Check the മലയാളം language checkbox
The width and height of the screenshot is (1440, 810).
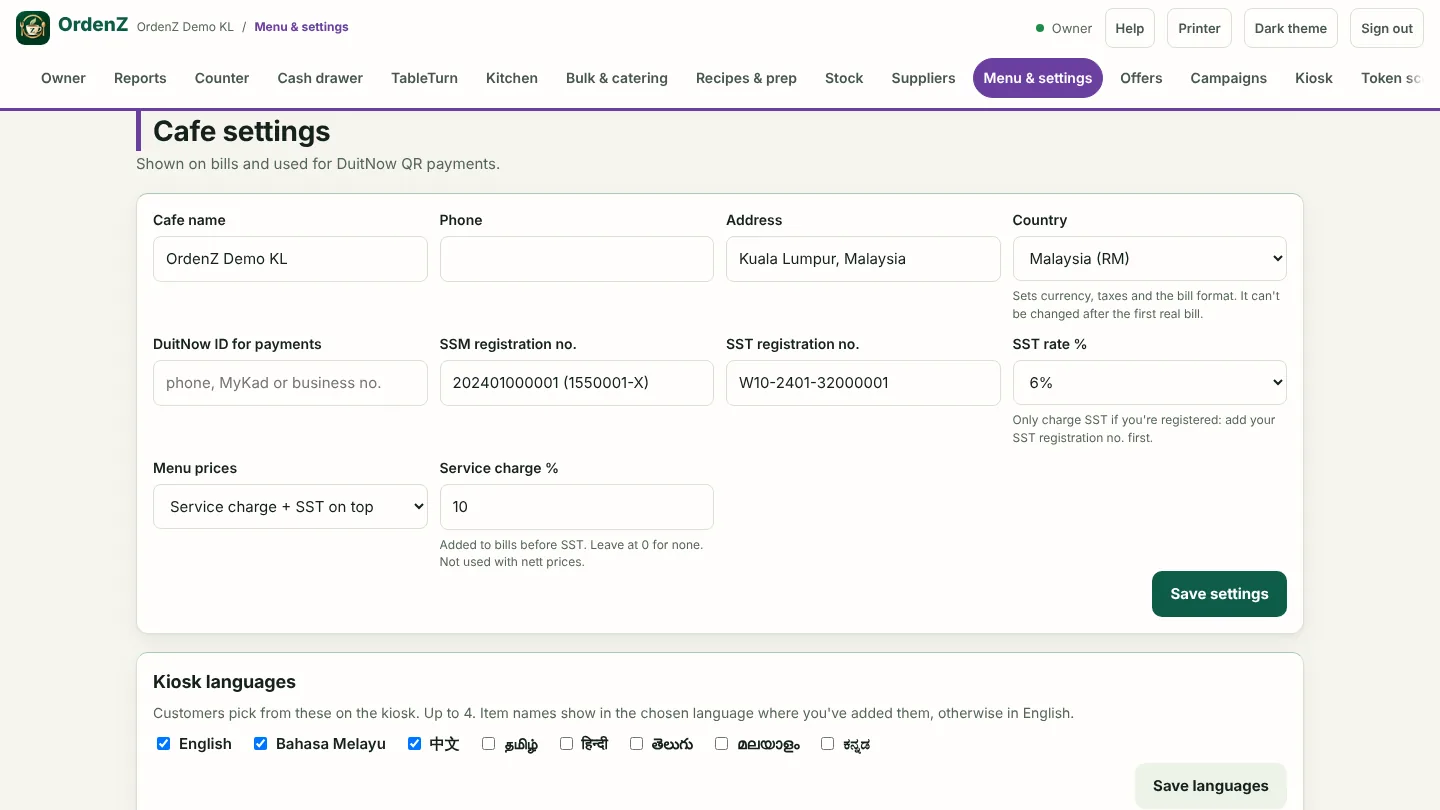[722, 744]
